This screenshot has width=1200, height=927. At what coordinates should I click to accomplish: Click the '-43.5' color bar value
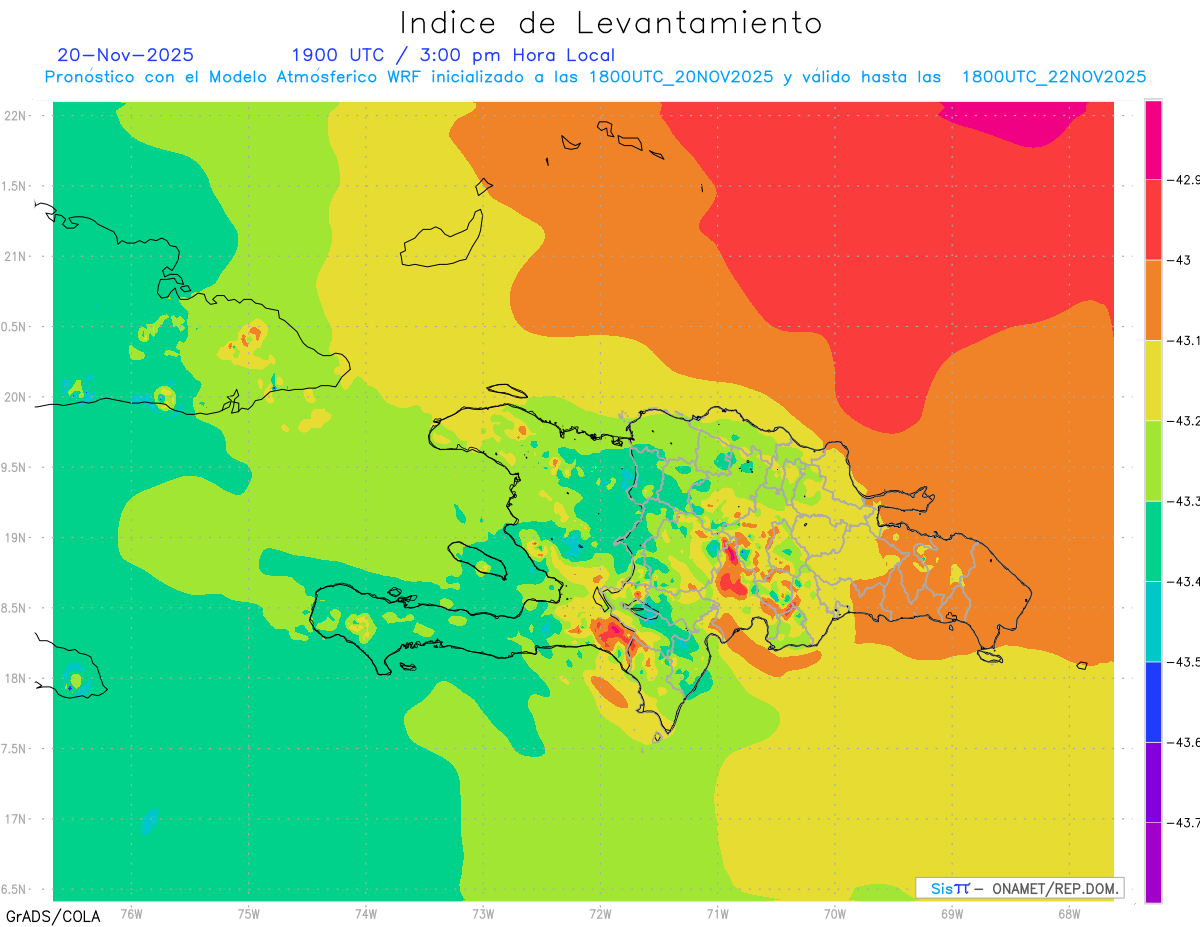pos(1184,662)
